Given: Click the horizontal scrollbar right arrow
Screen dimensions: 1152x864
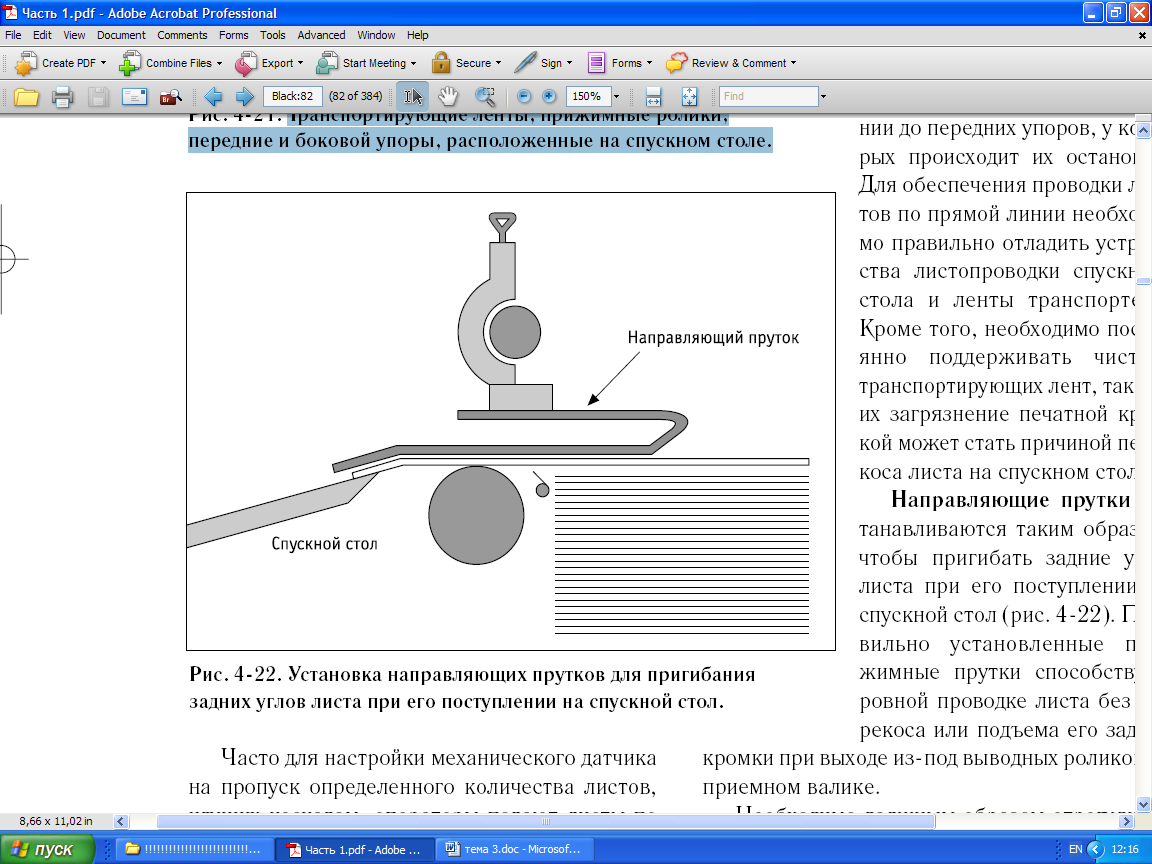Looking at the screenshot, I should point(1126,821).
